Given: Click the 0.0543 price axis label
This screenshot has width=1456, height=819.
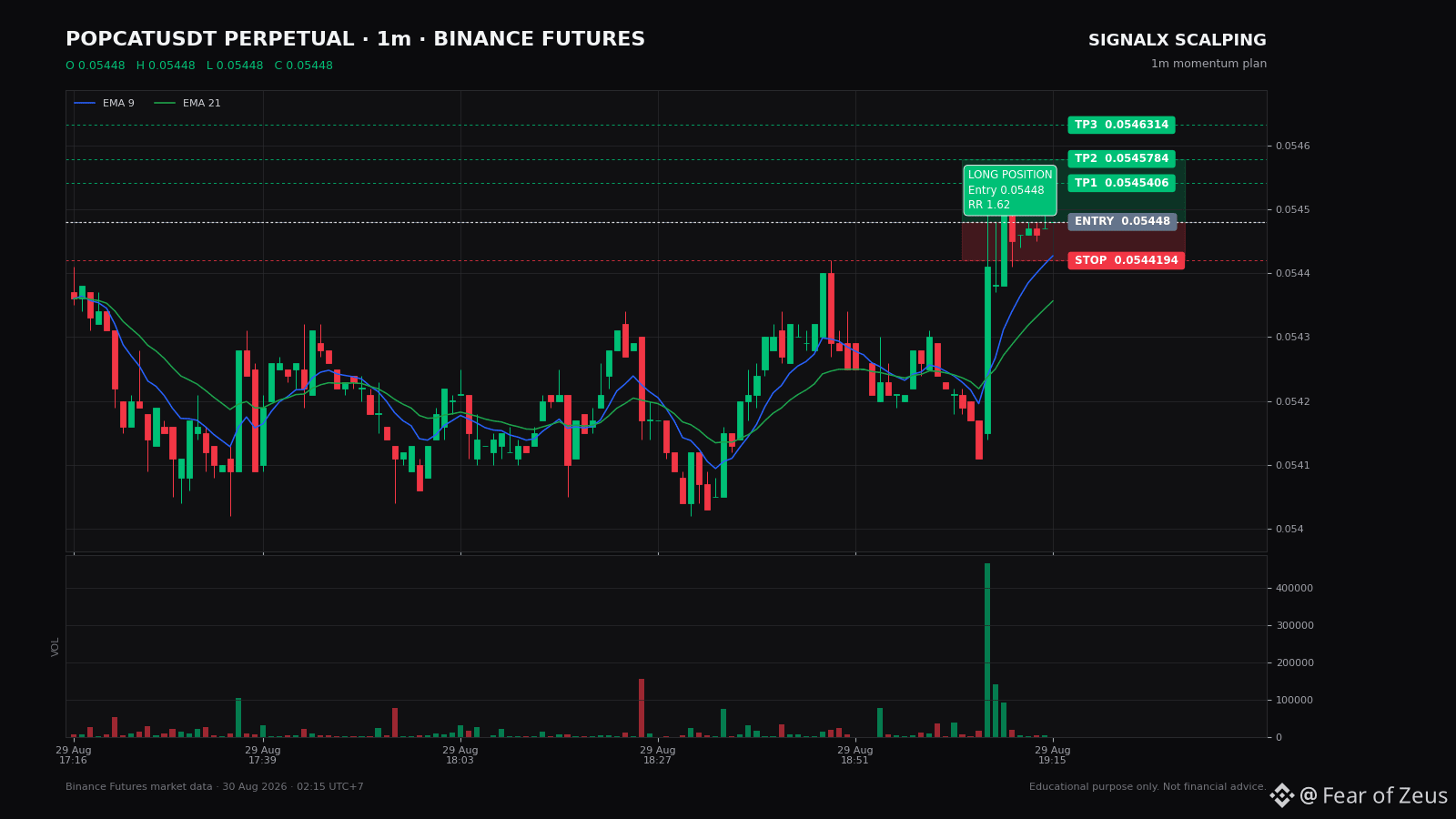Looking at the screenshot, I should (1293, 337).
